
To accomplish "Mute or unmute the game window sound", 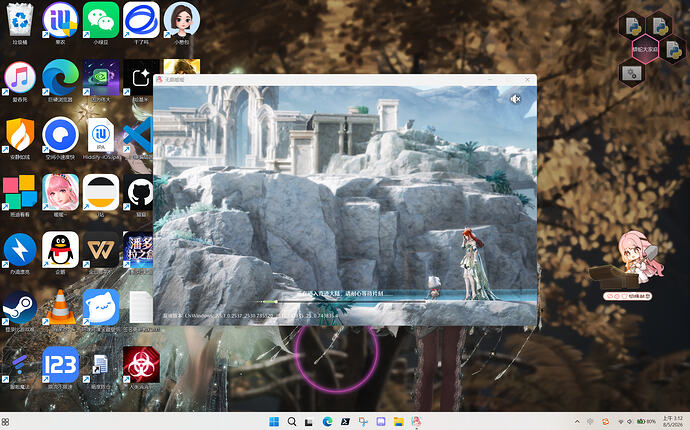I will coord(515,99).
